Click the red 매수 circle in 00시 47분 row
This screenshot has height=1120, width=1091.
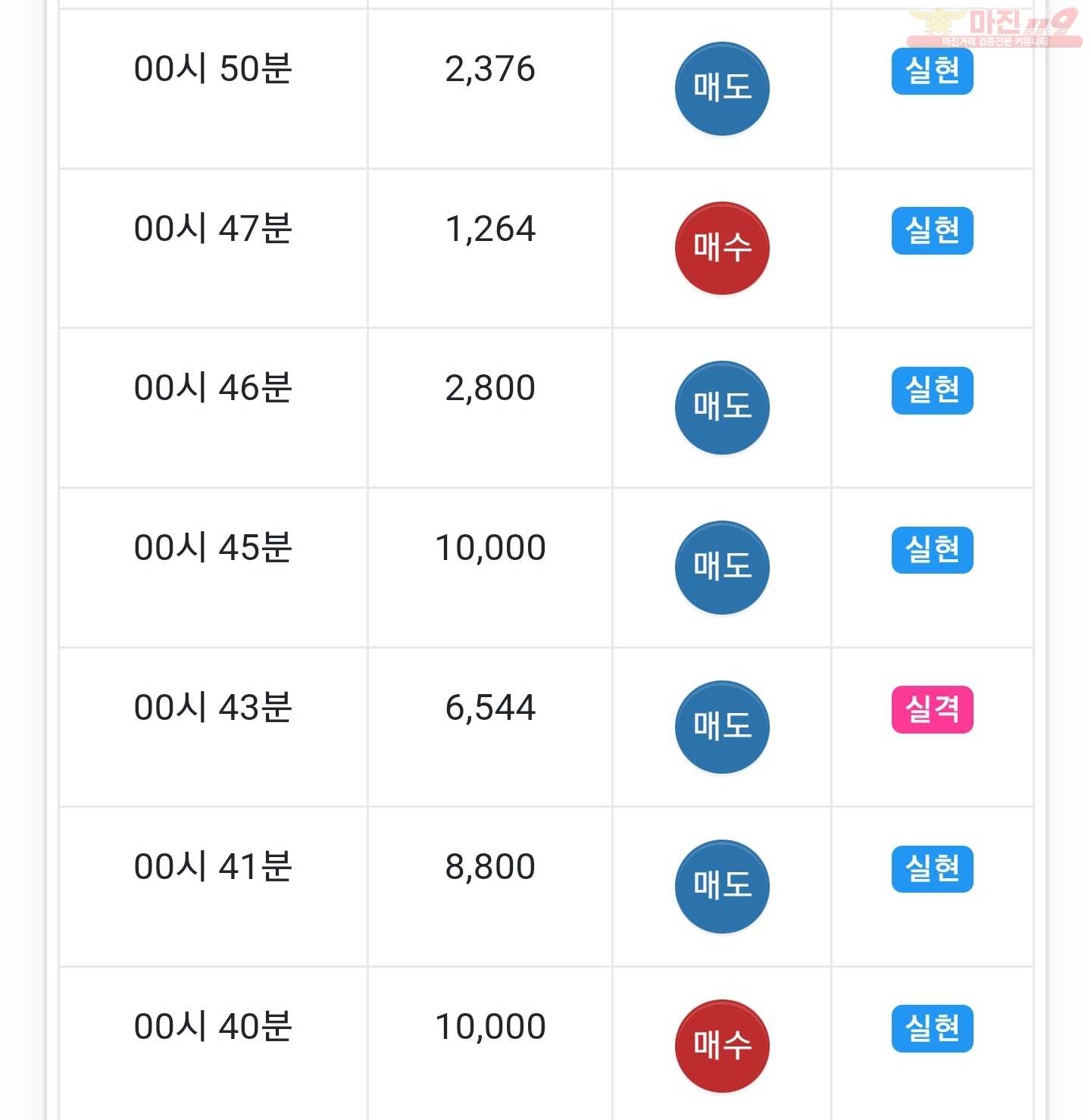pos(722,248)
